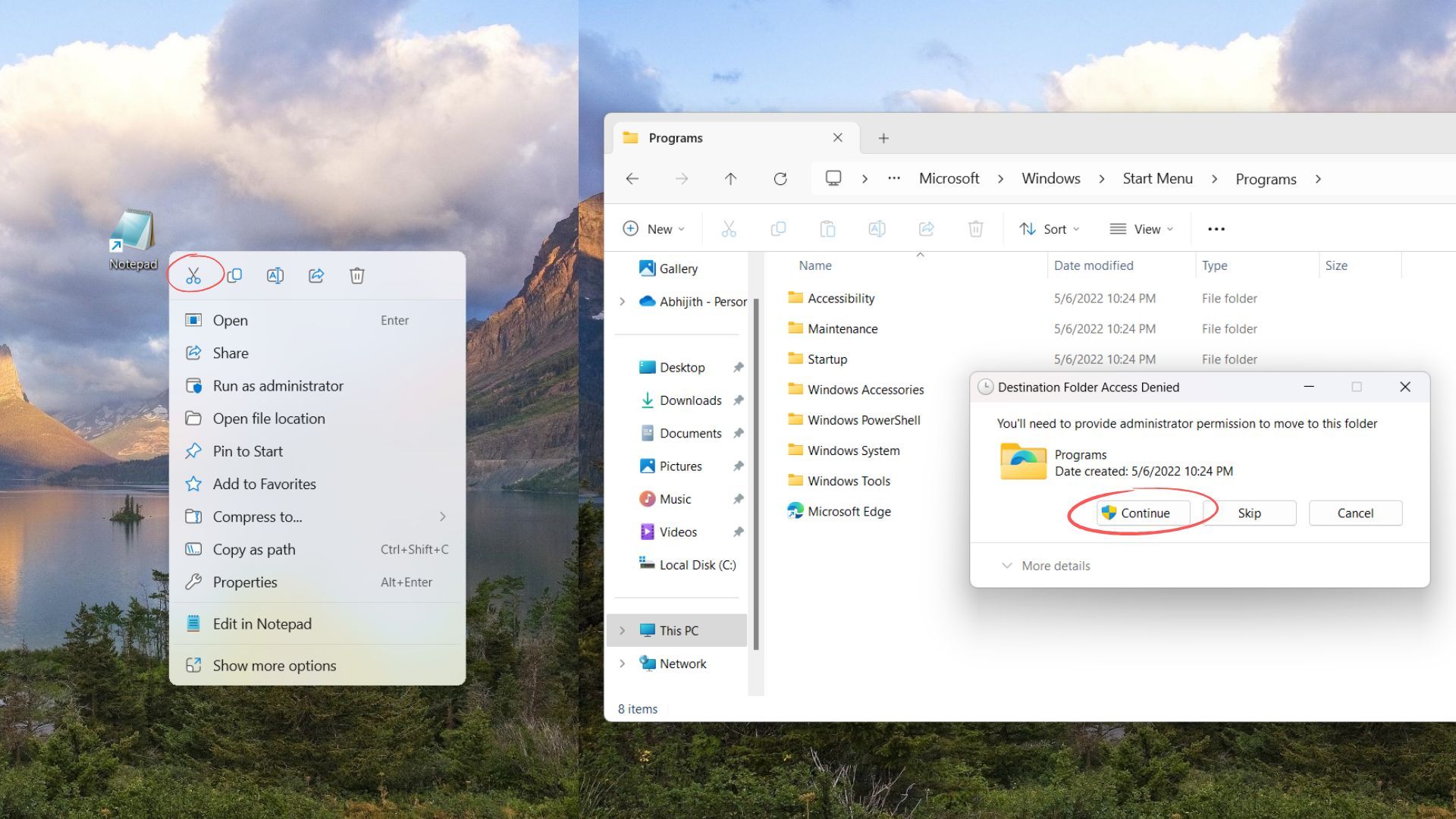The width and height of the screenshot is (1456, 819).
Task: Open the Sort dropdown menu
Action: click(x=1049, y=228)
